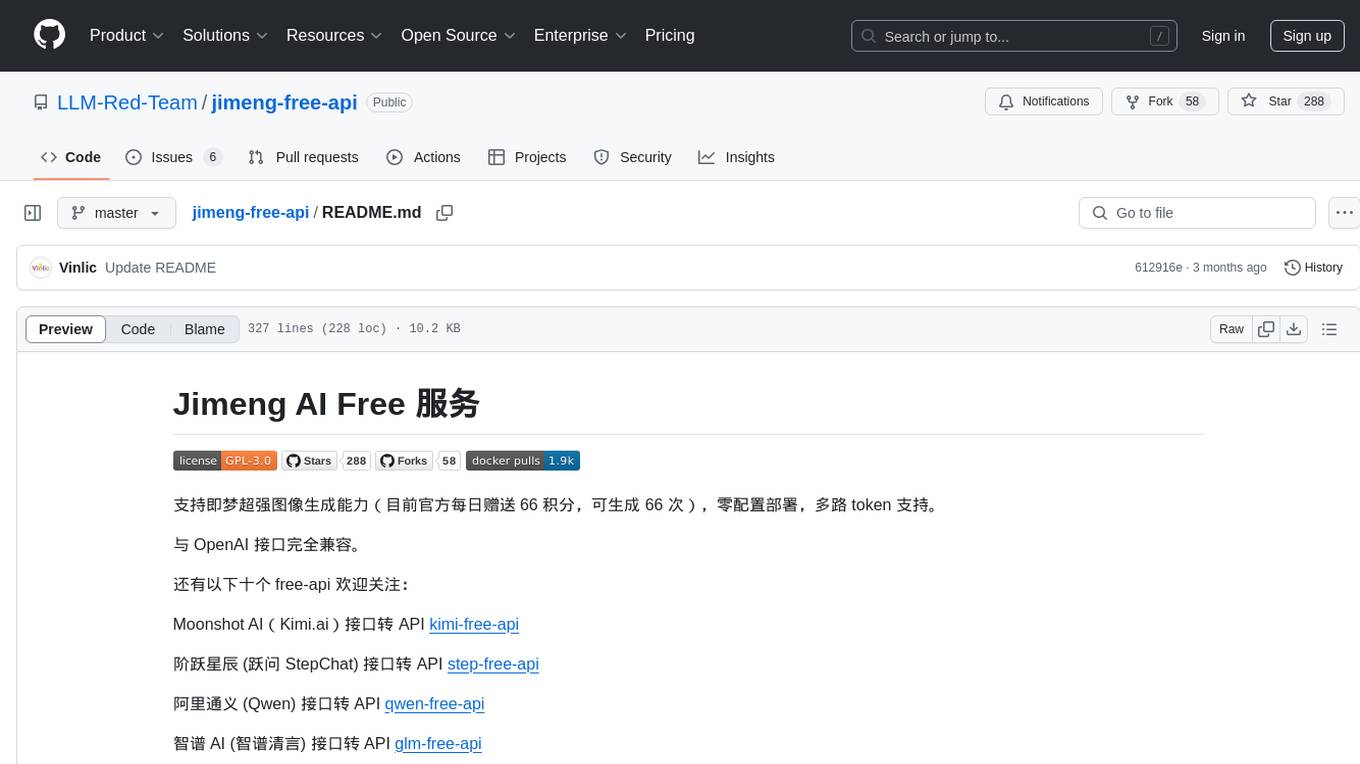The image size is (1360, 764).
Task: Open the step-free-api link
Action: tap(493, 664)
